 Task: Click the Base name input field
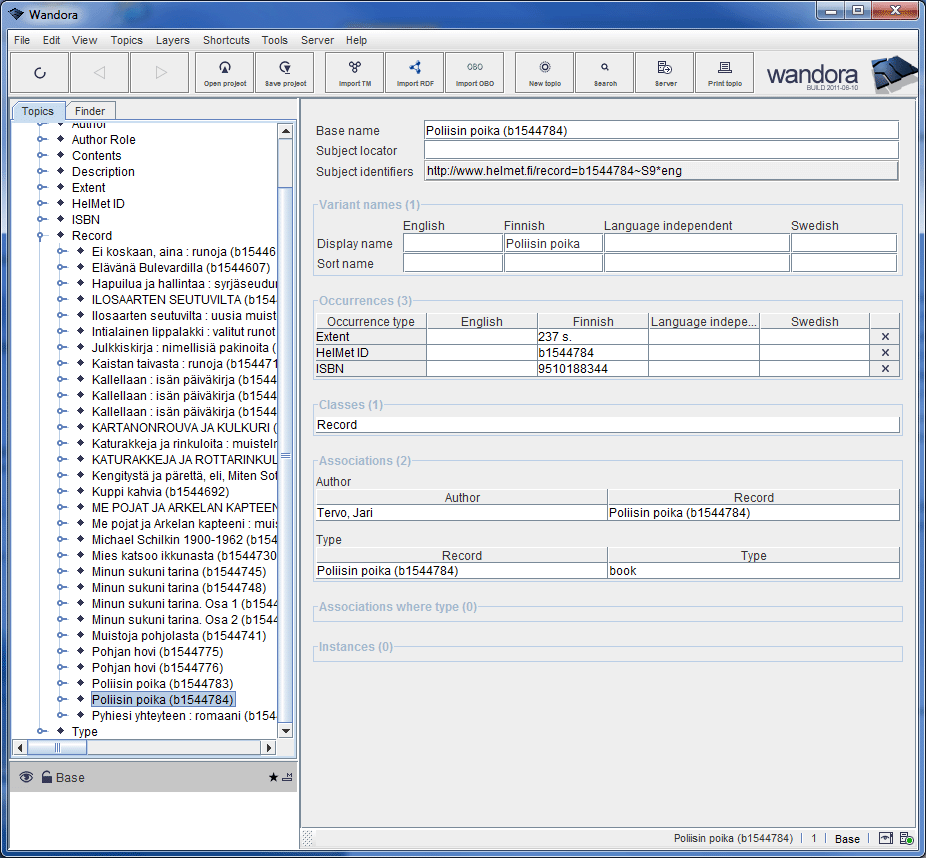coord(660,130)
